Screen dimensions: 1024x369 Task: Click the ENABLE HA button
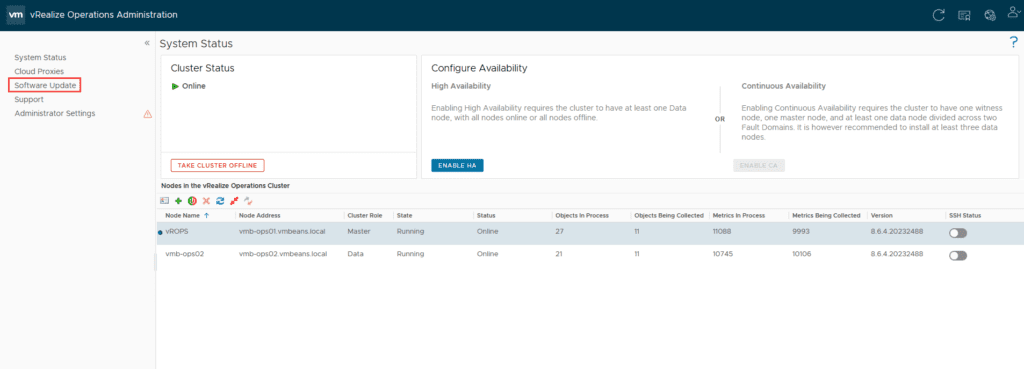(x=457, y=165)
